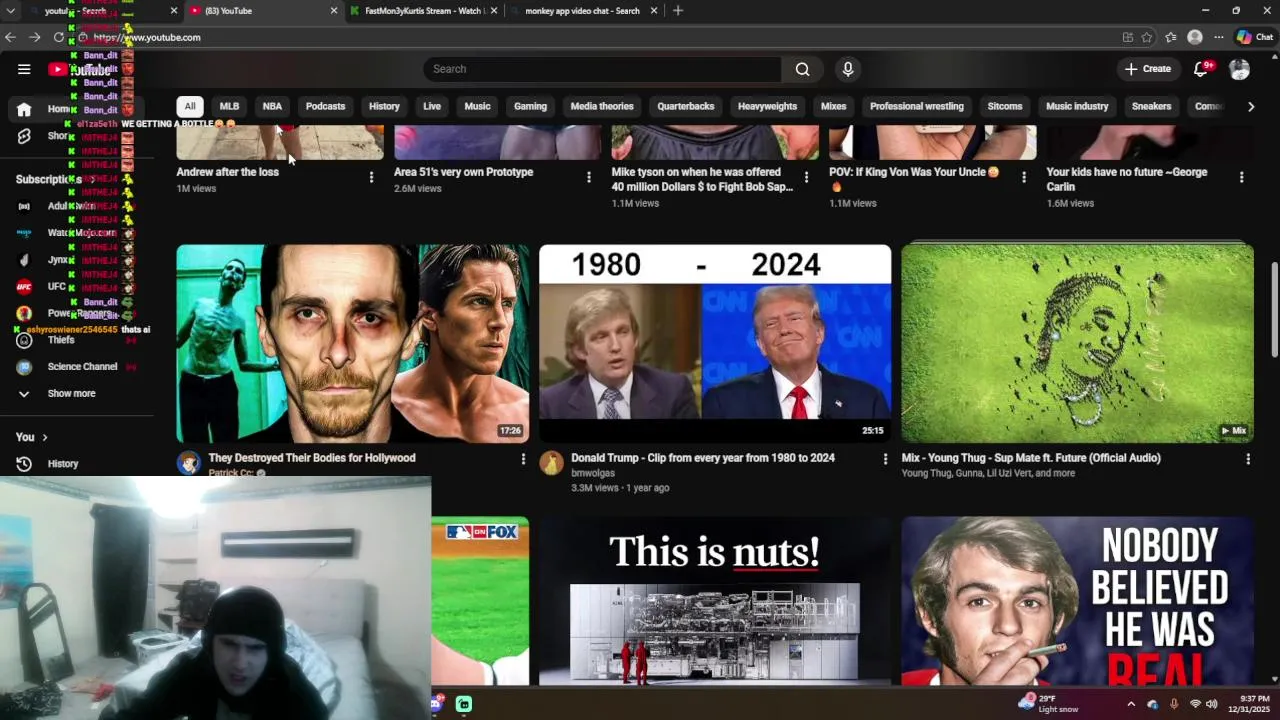Select the Heavyweights chip

point(767,106)
